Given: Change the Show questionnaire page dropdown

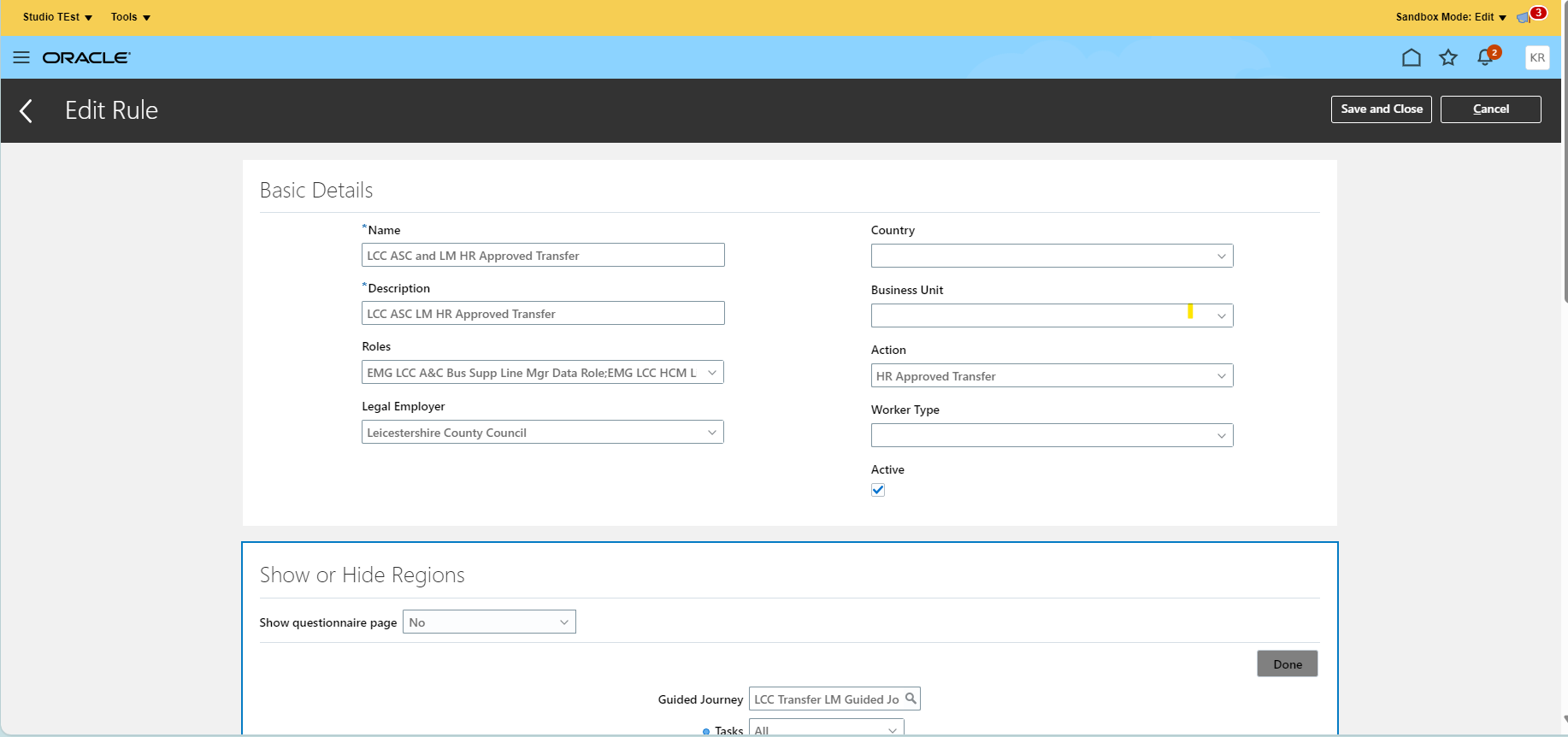Looking at the screenshot, I should click(x=489, y=622).
